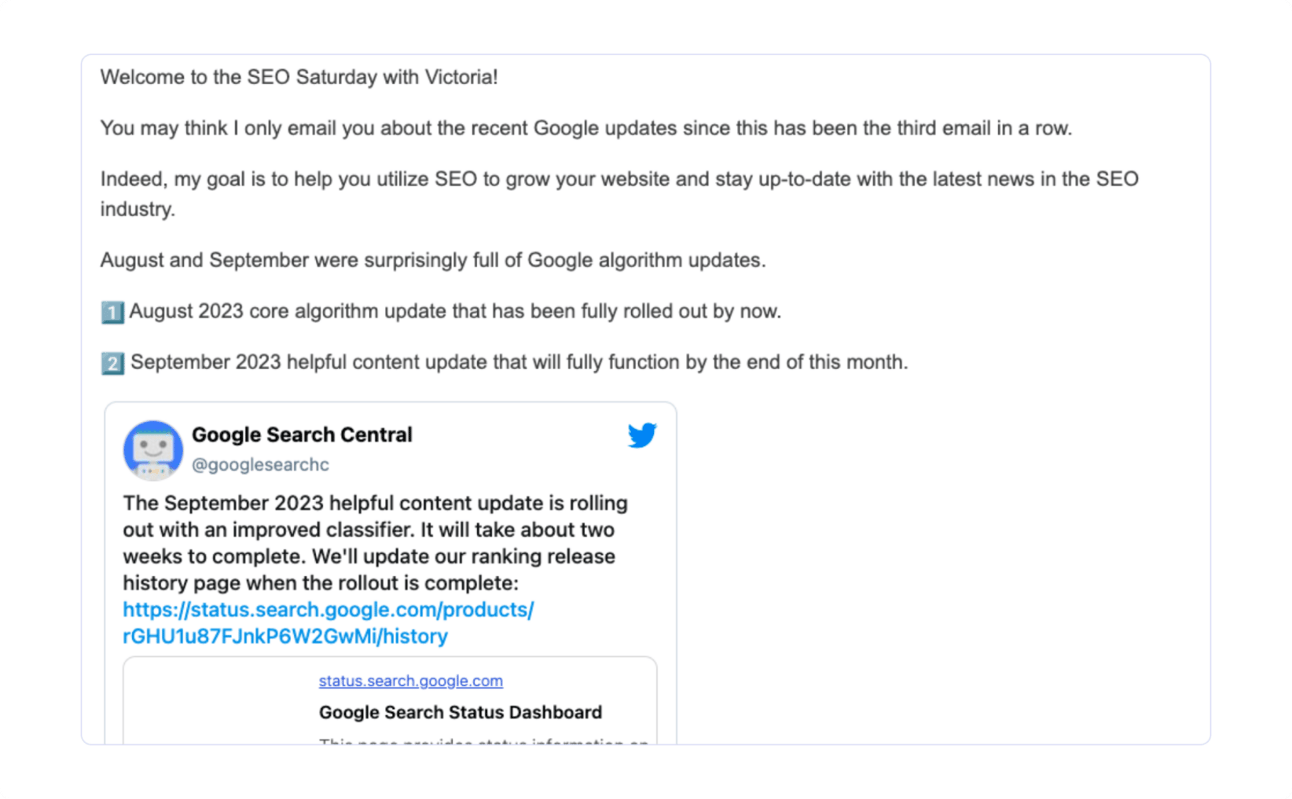Click the Welcome to SEO Saturday greeting line
Viewport: 1292px width, 799px height.
click(x=299, y=77)
